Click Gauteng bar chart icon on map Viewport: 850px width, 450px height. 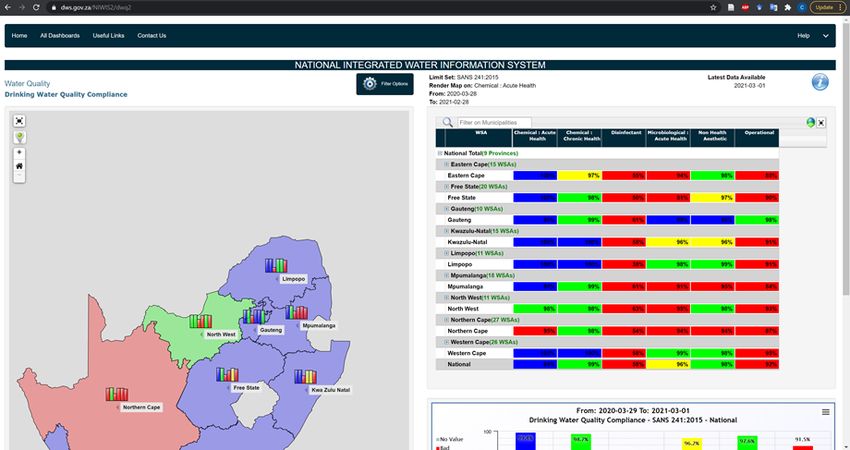254,316
